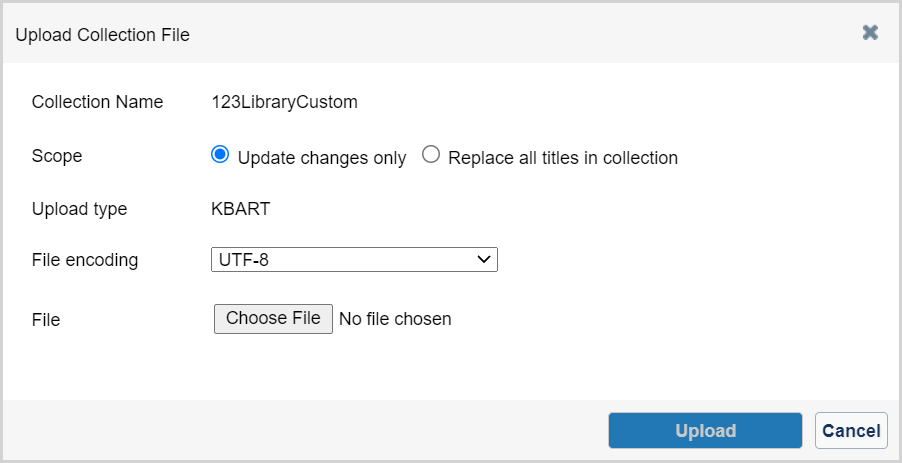Close the Upload Collection File dialog

pyautogui.click(x=870, y=33)
